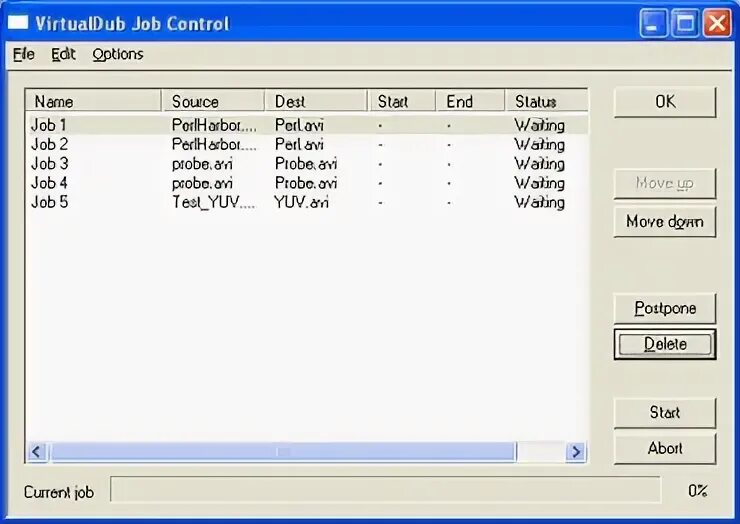Open the Options menu
This screenshot has height=524, width=740.
coord(118,54)
